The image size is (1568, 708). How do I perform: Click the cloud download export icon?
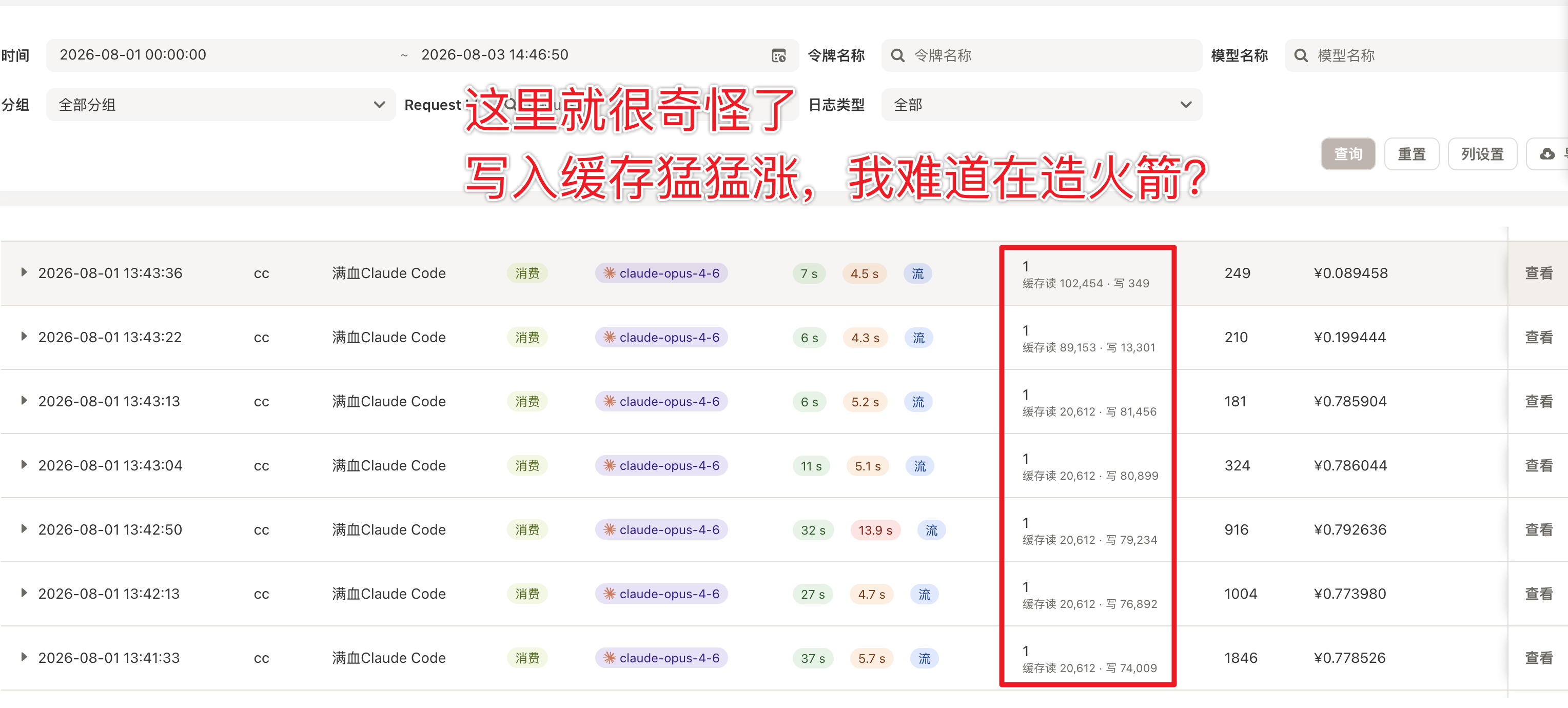(1546, 154)
